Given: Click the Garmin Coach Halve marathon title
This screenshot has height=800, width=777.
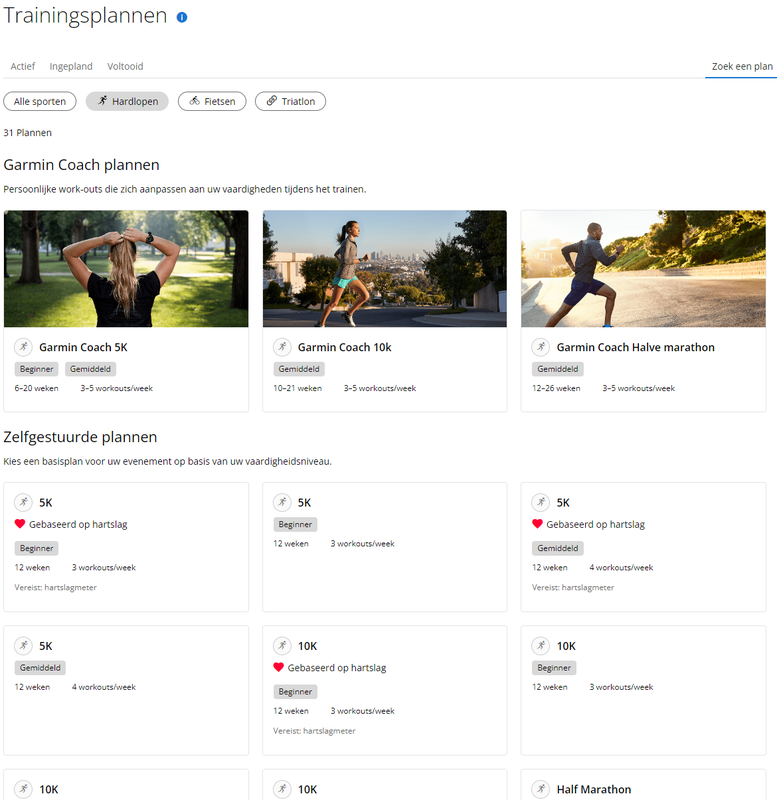Looking at the screenshot, I should pos(635,347).
